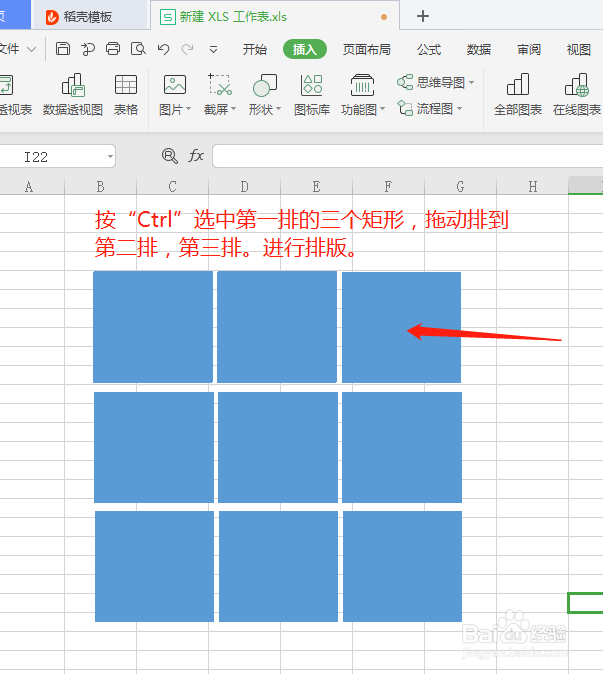Insert a PivotChart (数据透视图)
Image resolution: width=603 pixels, height=674 pixels.
(73, 95)
